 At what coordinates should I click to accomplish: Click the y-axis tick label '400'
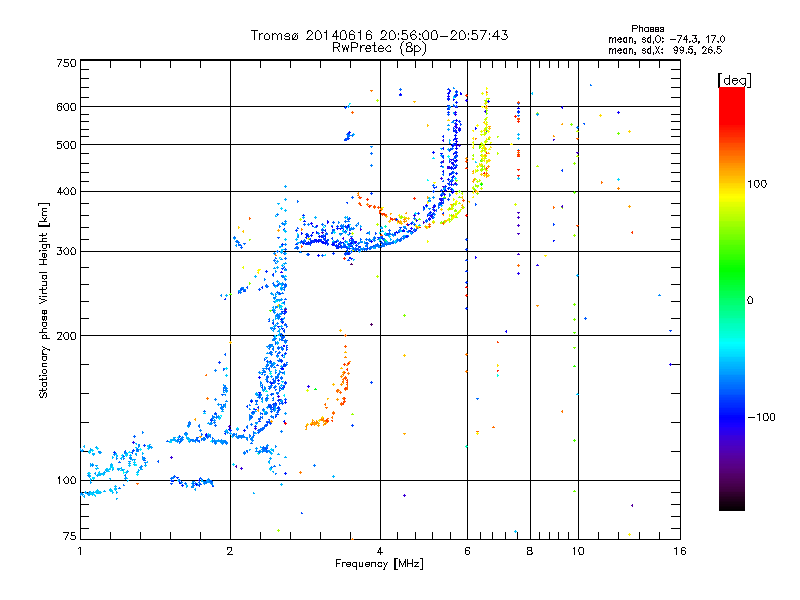tap(66, 191)
